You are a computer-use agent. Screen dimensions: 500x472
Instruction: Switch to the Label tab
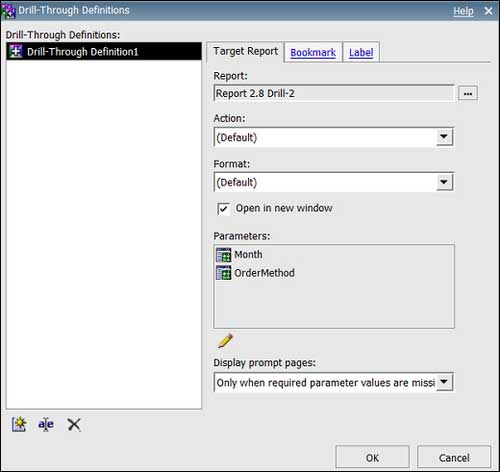coord(361,52)
